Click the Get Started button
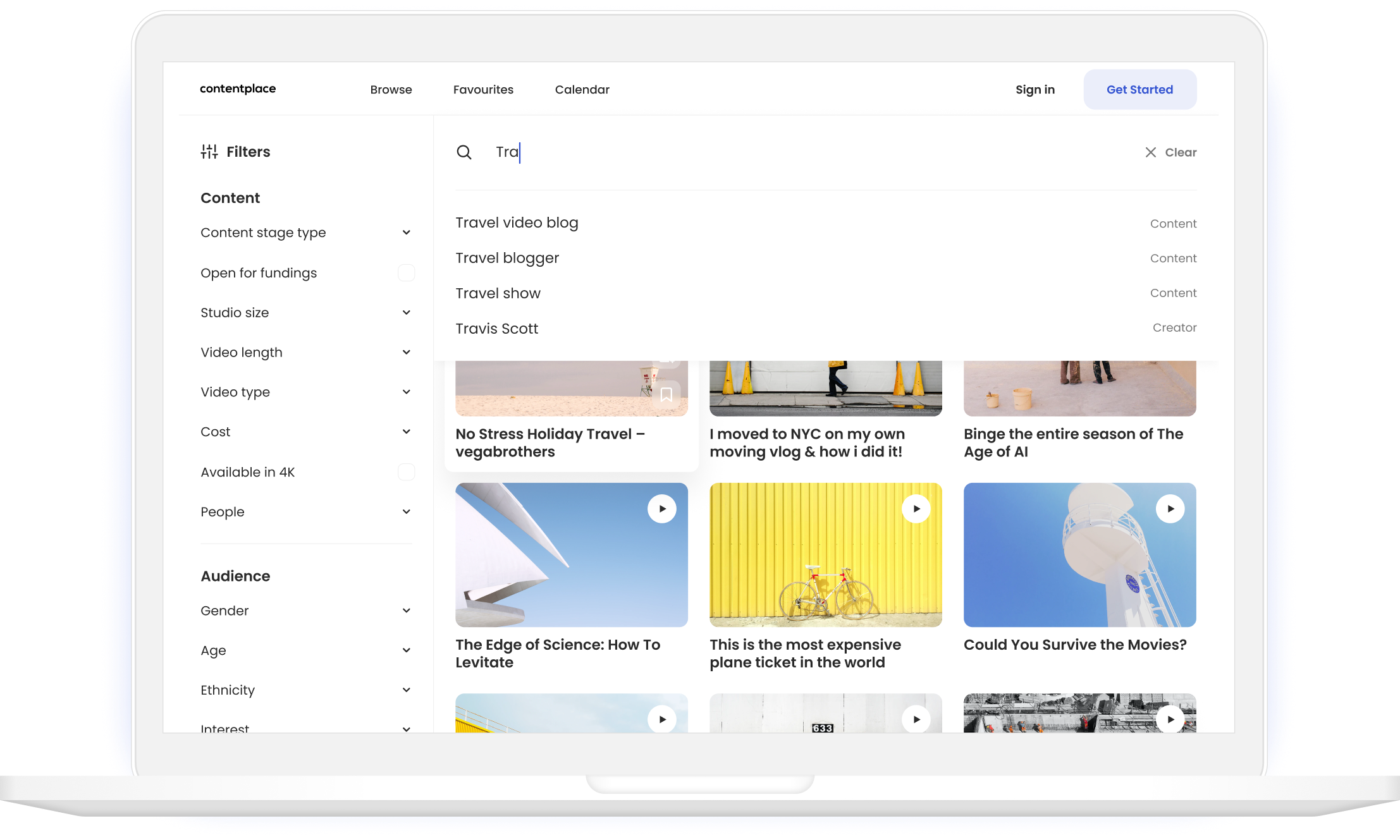The width and height of the screenshot is (1400, 840). coord(1139,90)
